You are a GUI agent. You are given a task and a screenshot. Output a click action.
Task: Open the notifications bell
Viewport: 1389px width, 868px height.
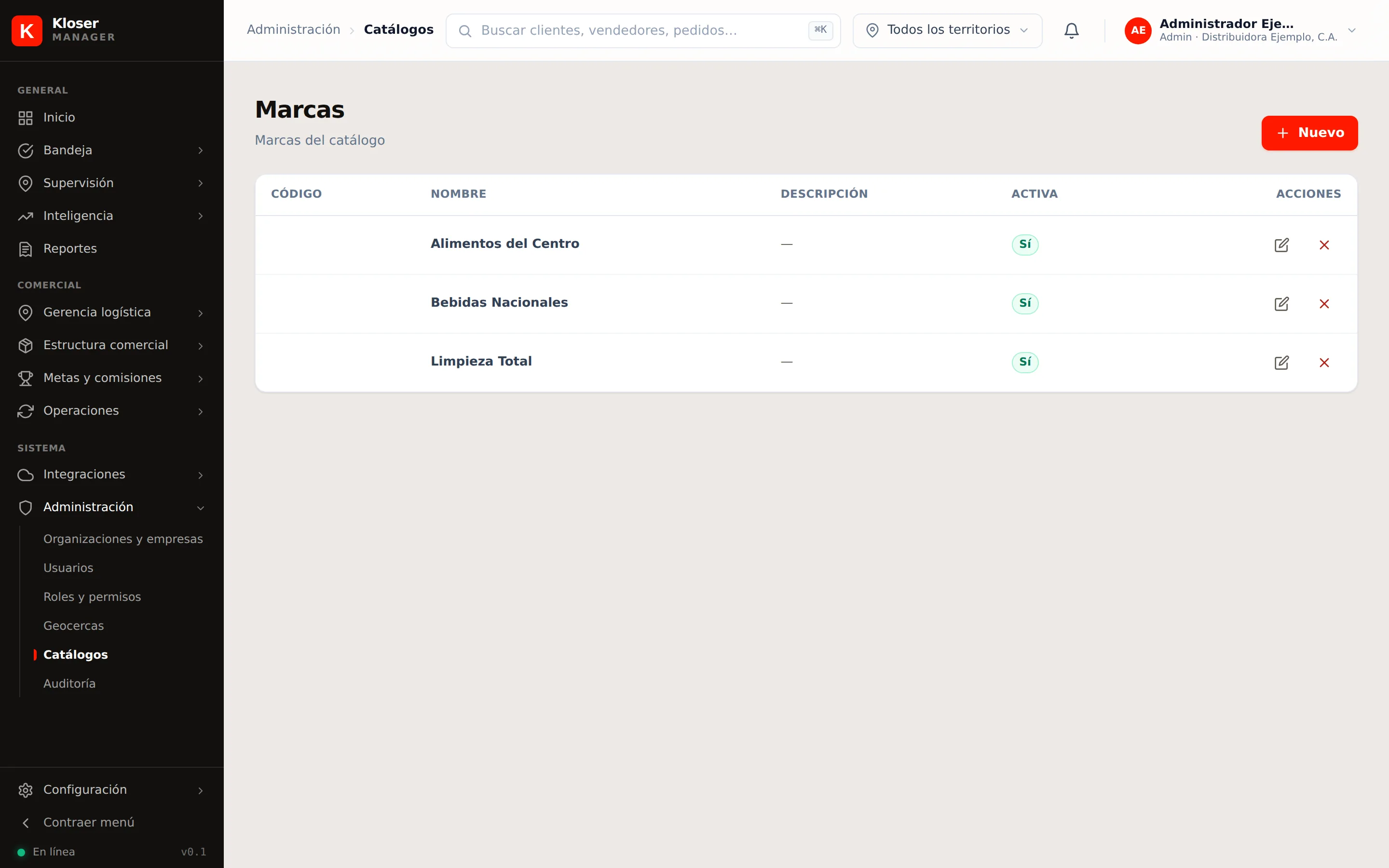[x=1071, y=30]
